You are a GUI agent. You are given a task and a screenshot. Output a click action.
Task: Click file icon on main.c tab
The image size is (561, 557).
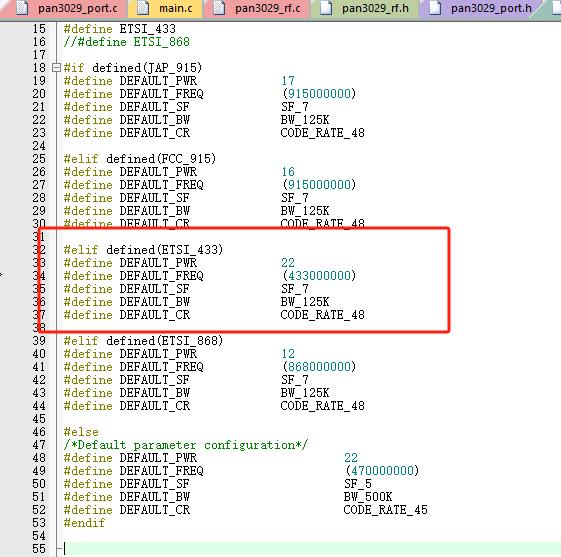click(143, 8)
